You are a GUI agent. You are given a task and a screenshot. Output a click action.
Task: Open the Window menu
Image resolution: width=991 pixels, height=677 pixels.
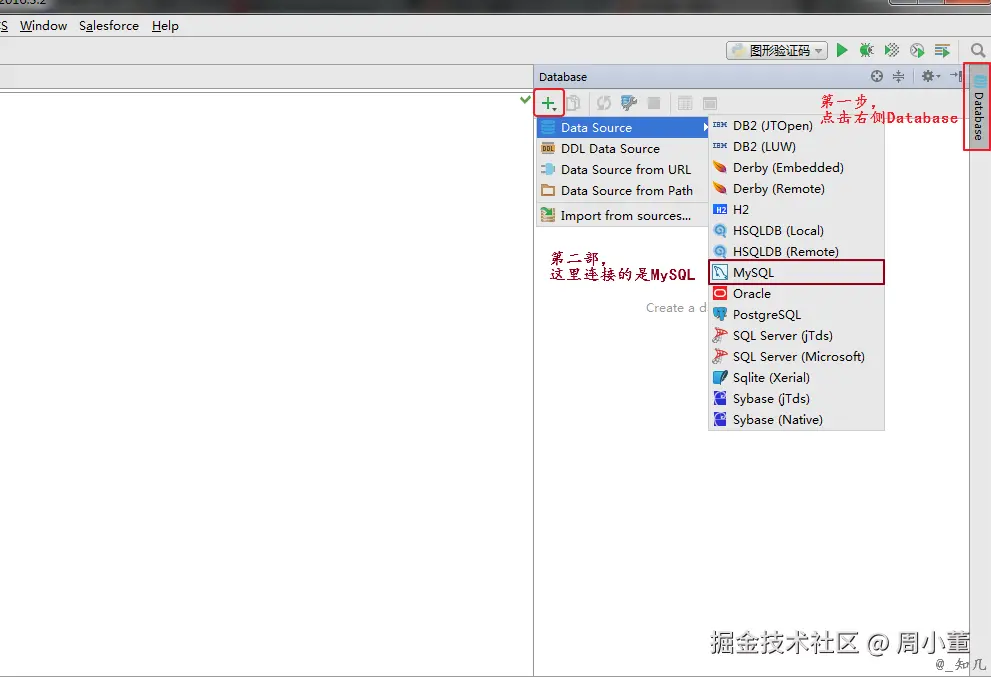point(43,26)
